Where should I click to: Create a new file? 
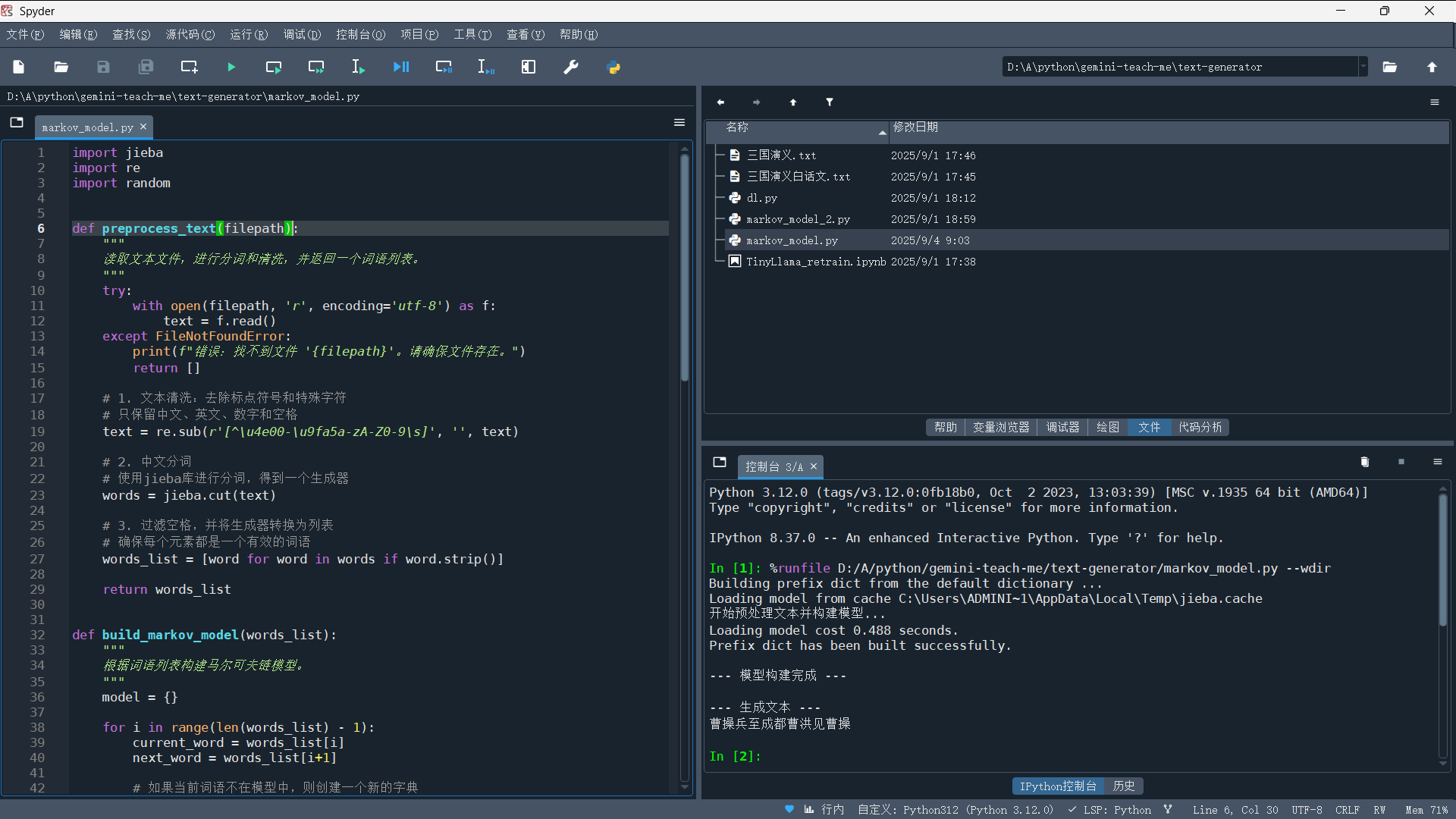[18, 67]
